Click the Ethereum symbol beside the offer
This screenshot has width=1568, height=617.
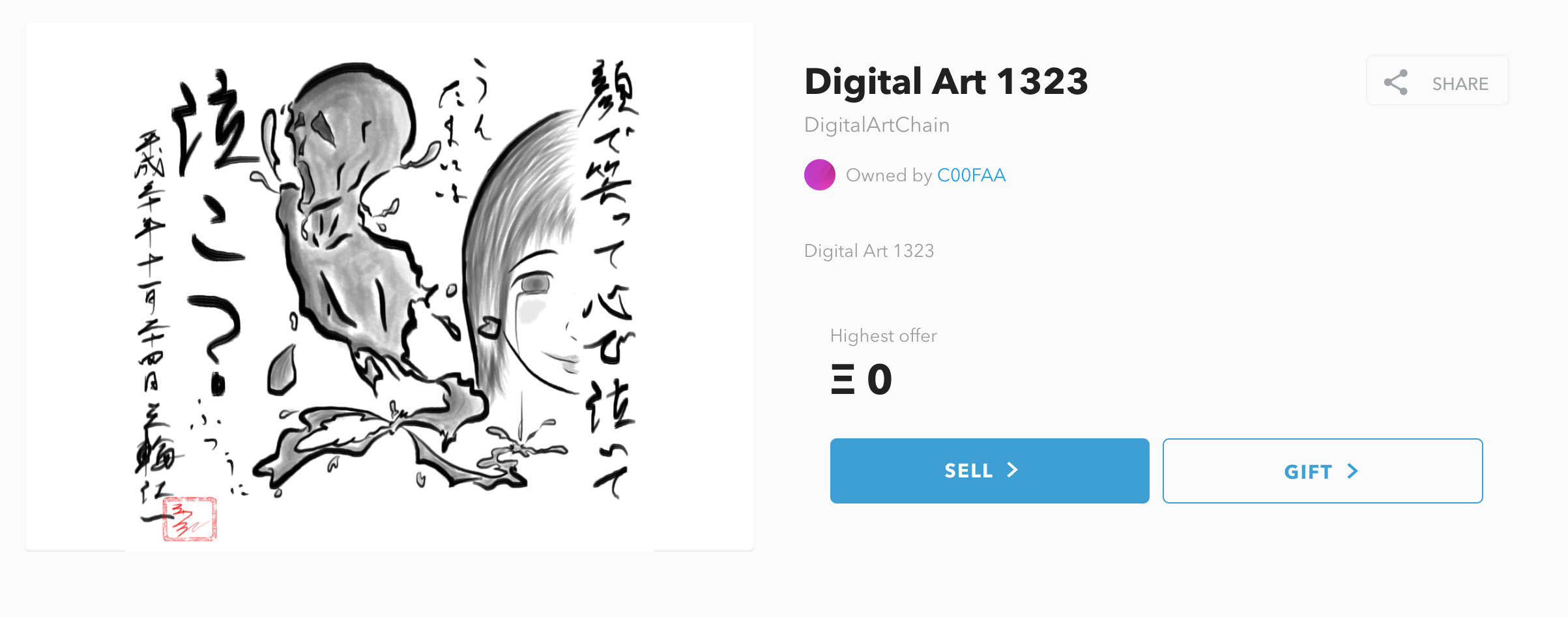pos(842,380)
